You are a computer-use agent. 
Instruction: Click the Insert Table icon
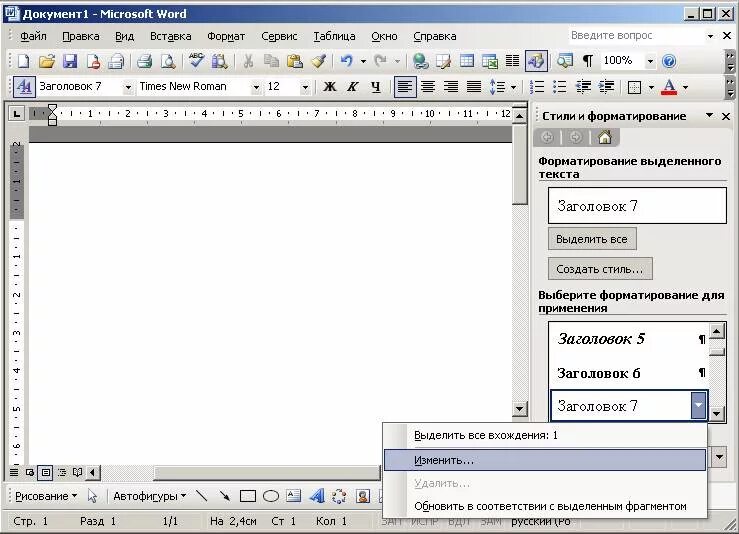click(x=467, y=61)
